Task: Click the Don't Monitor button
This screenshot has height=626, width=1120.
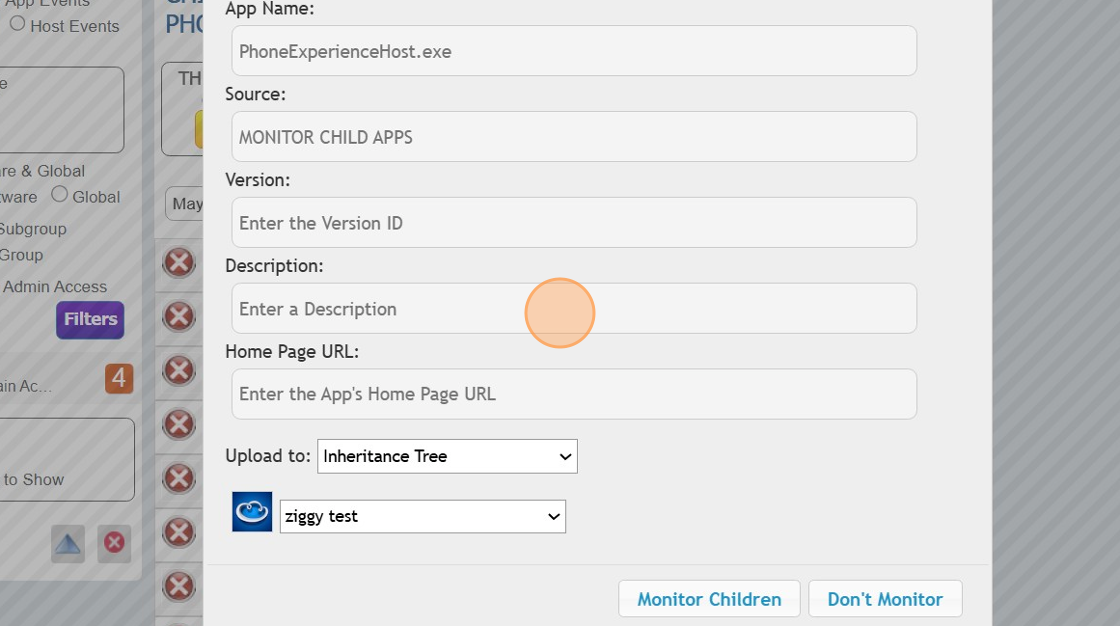Action: 886,598
